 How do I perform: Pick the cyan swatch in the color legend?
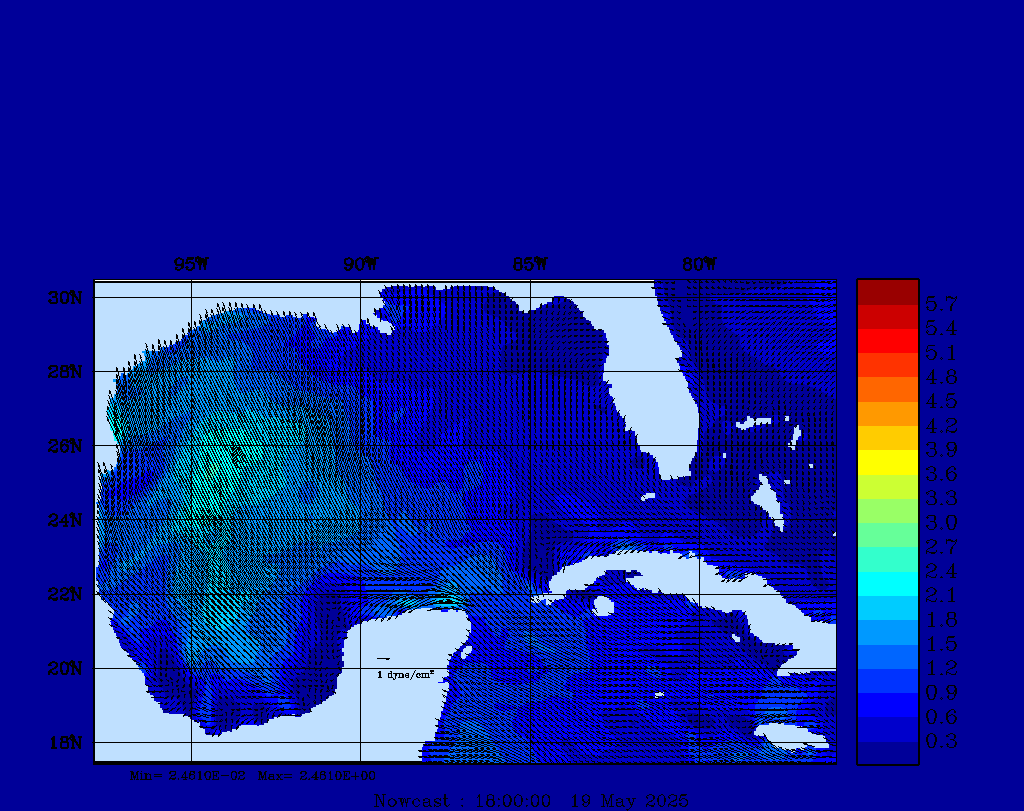pyautogui.click(x=887, y=584)
